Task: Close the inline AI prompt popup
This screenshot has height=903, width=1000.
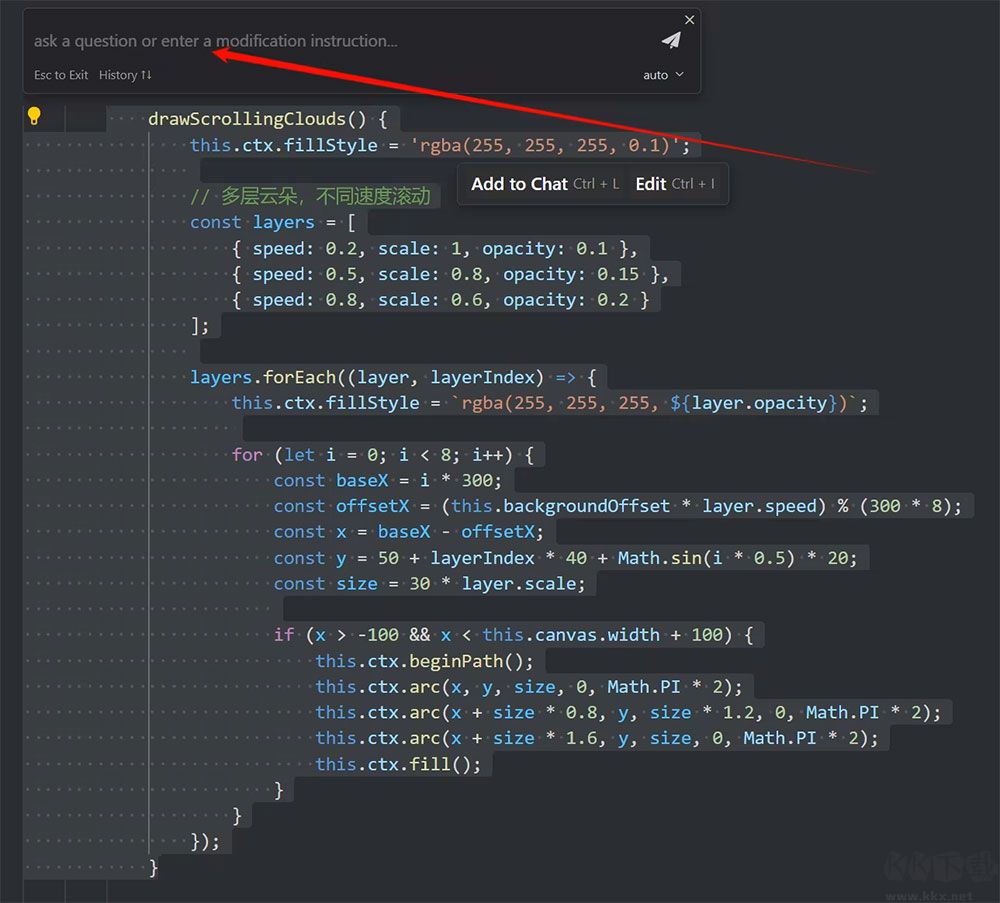Action: pyautogui.click(x=689, y=19)
